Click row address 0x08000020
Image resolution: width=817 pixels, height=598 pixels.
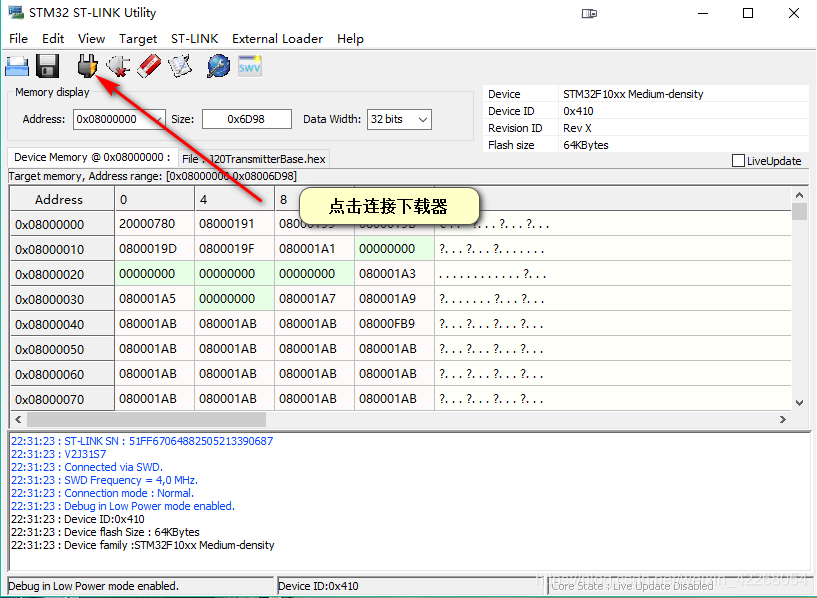[x=62, y=274]
